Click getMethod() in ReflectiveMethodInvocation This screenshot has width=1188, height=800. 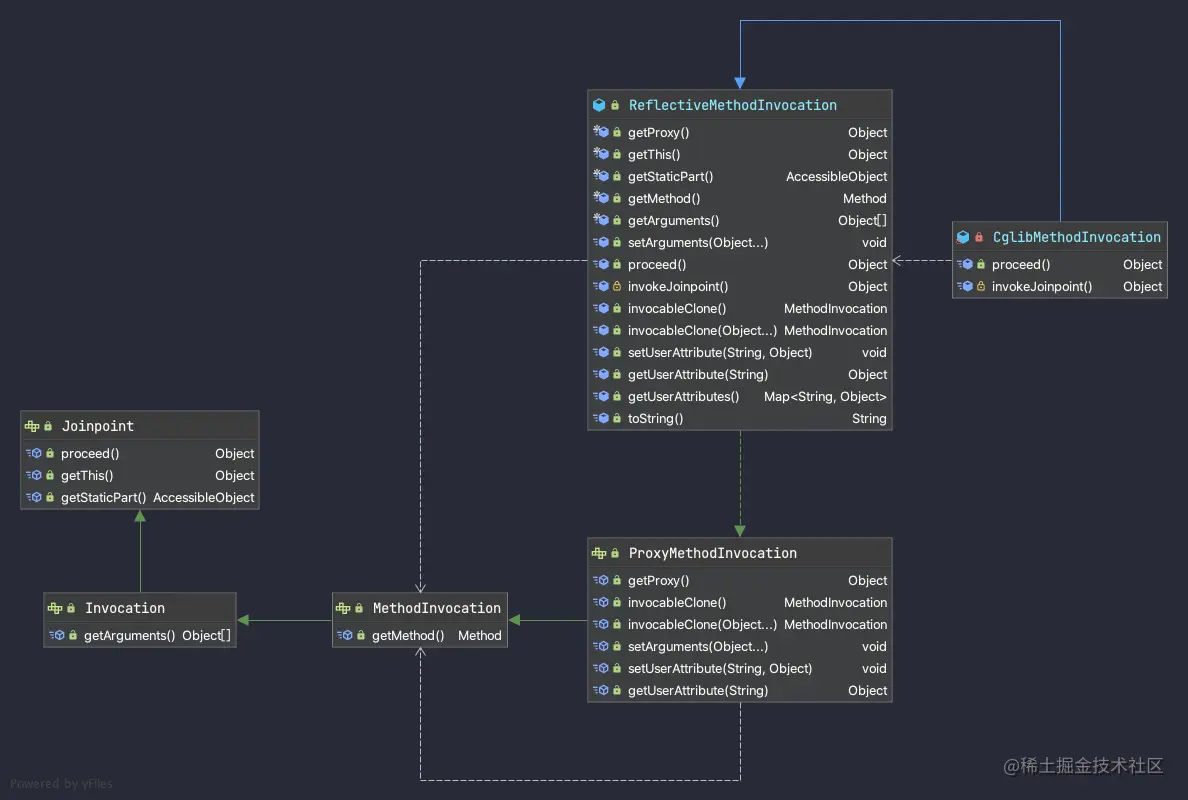(x=664, y=198)
